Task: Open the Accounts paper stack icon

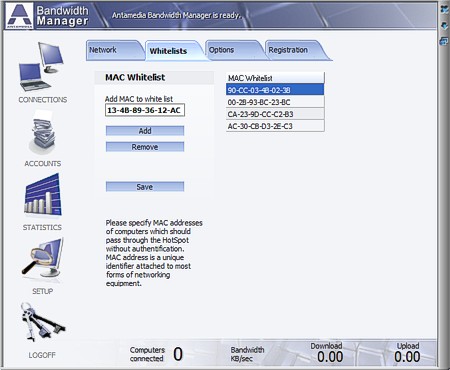Action: 42,132
